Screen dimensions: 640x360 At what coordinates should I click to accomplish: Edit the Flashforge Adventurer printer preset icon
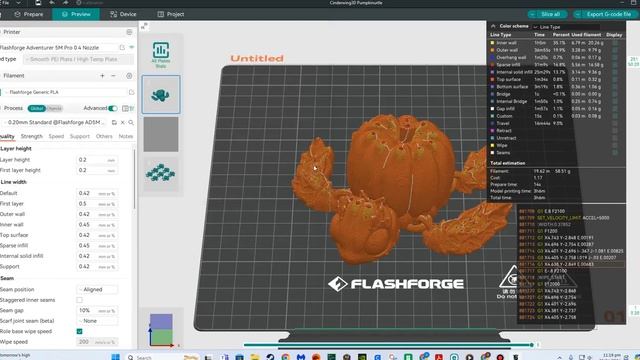coord(122,47)
